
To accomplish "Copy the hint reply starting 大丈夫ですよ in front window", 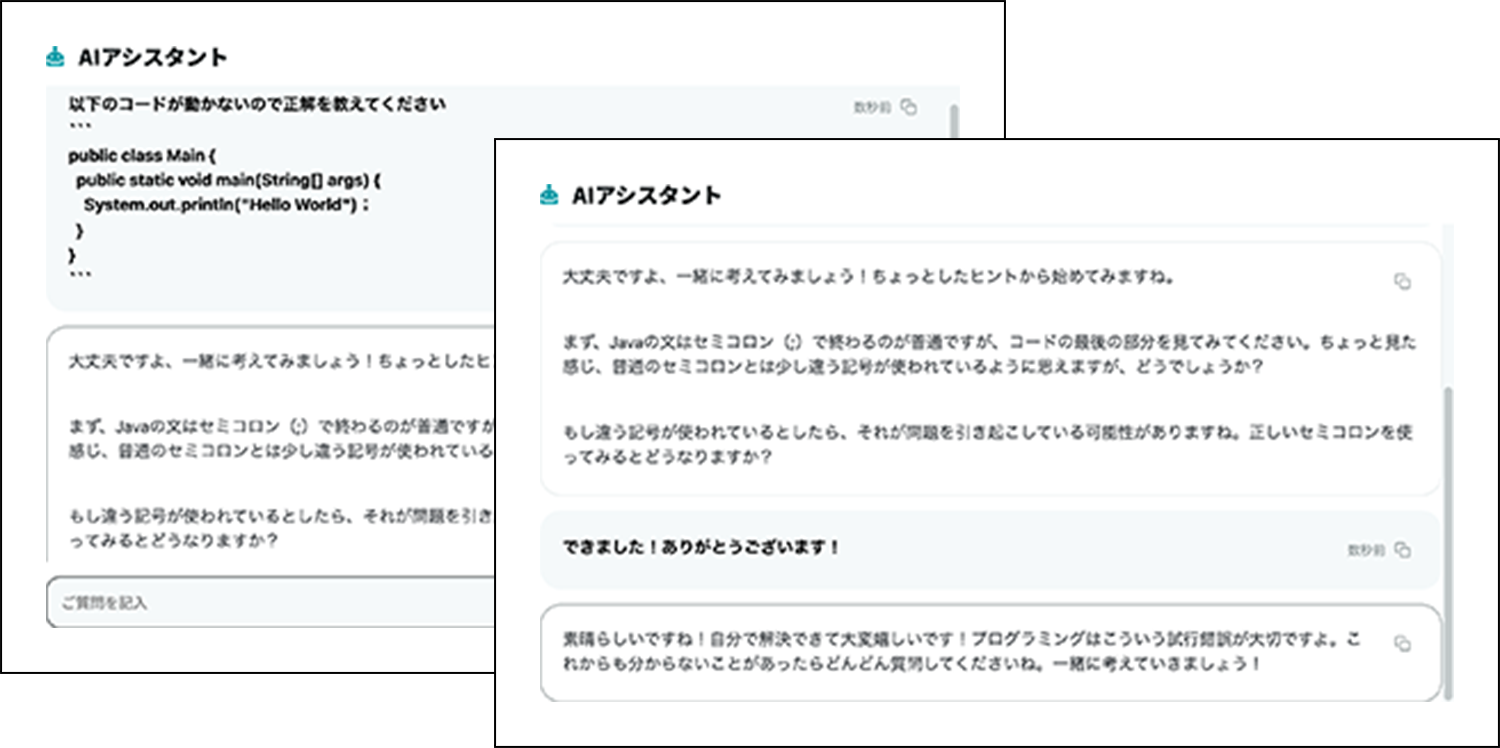I will (1402, 282).
